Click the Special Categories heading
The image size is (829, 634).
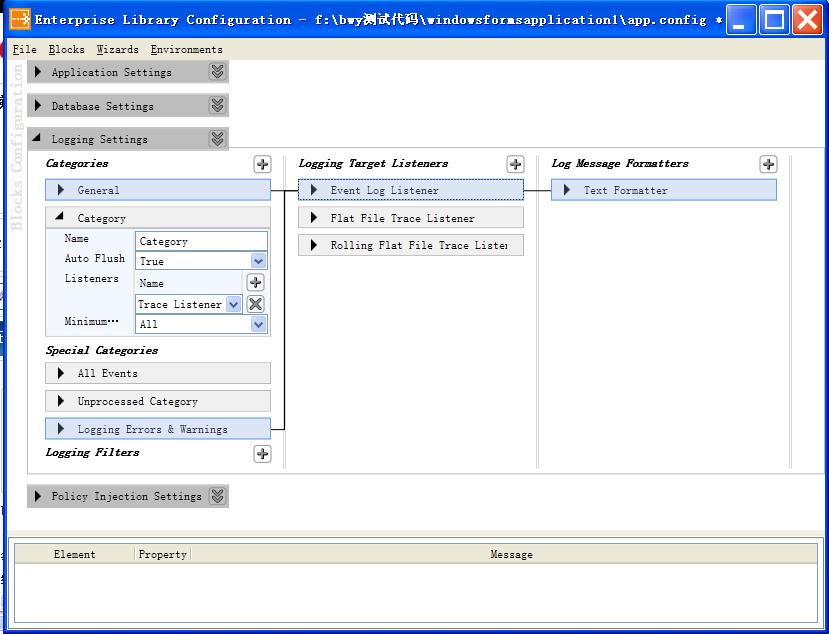102,350
